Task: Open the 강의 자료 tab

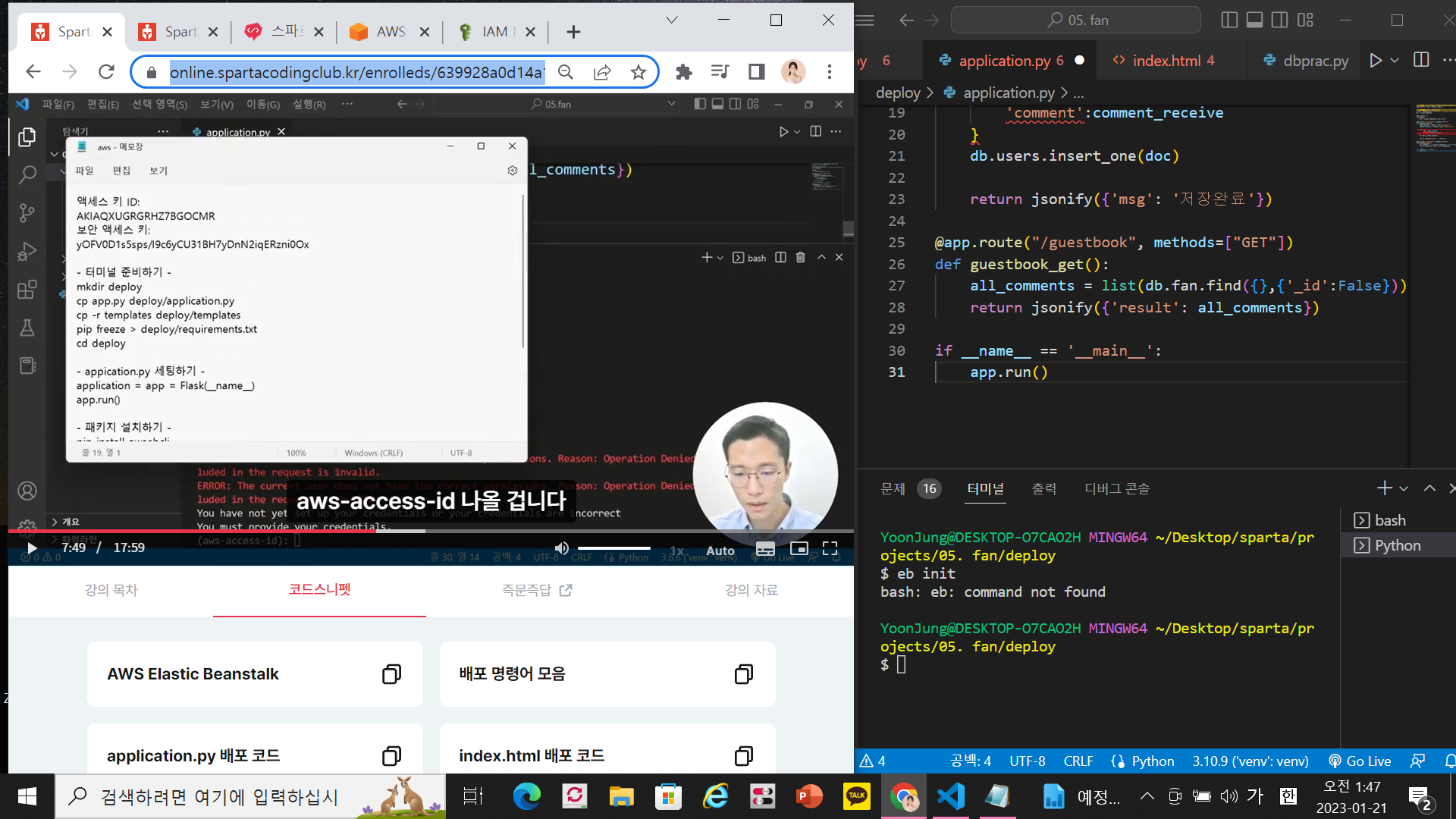Action: point(751,590)
